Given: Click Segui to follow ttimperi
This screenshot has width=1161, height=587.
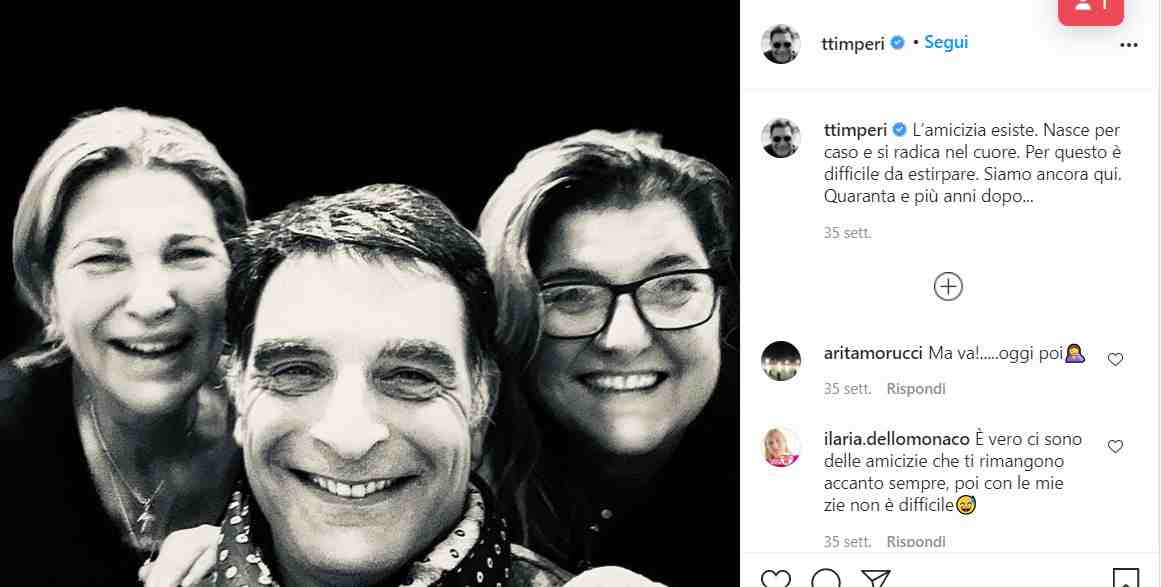Looking at the screenshot, I should [x=946, y=43].
